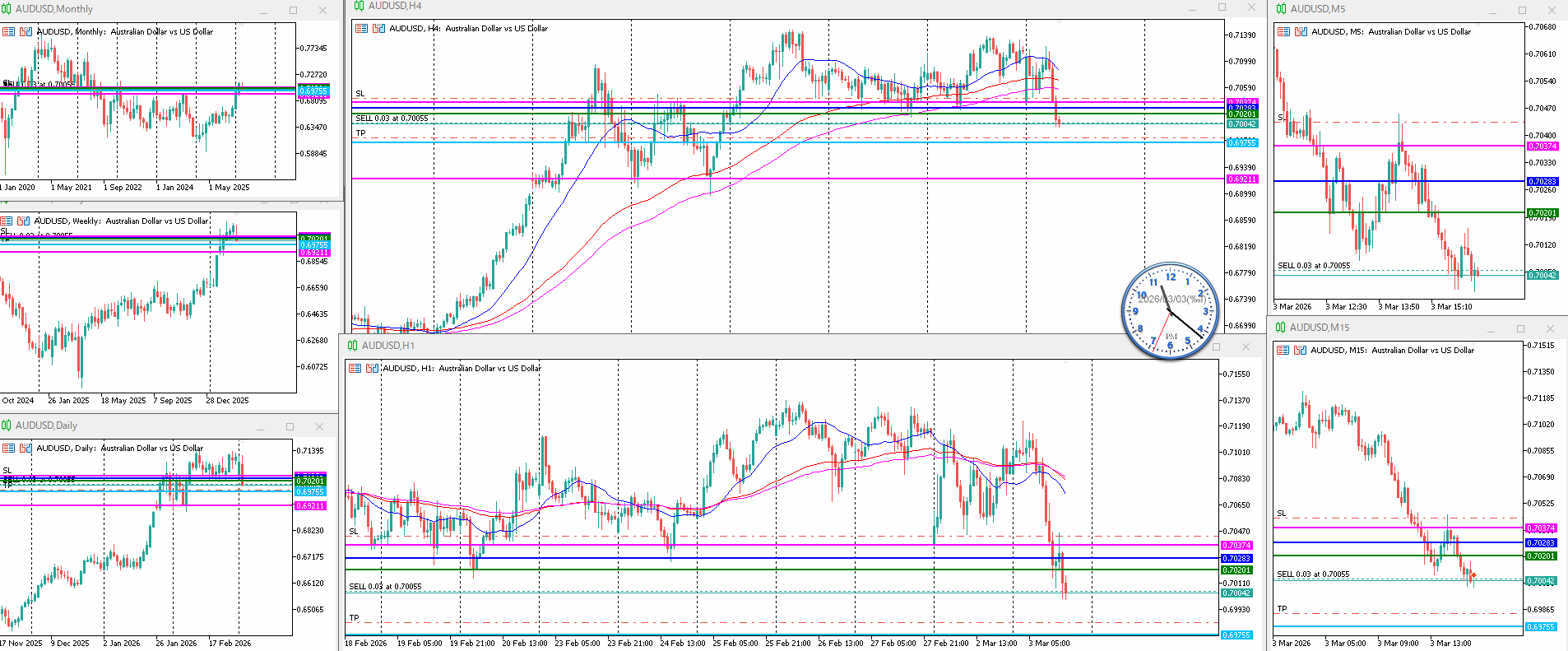The image size is (1568, 651).
Task: Activate the AUDUSD,Daily window title
Action: 46,425
